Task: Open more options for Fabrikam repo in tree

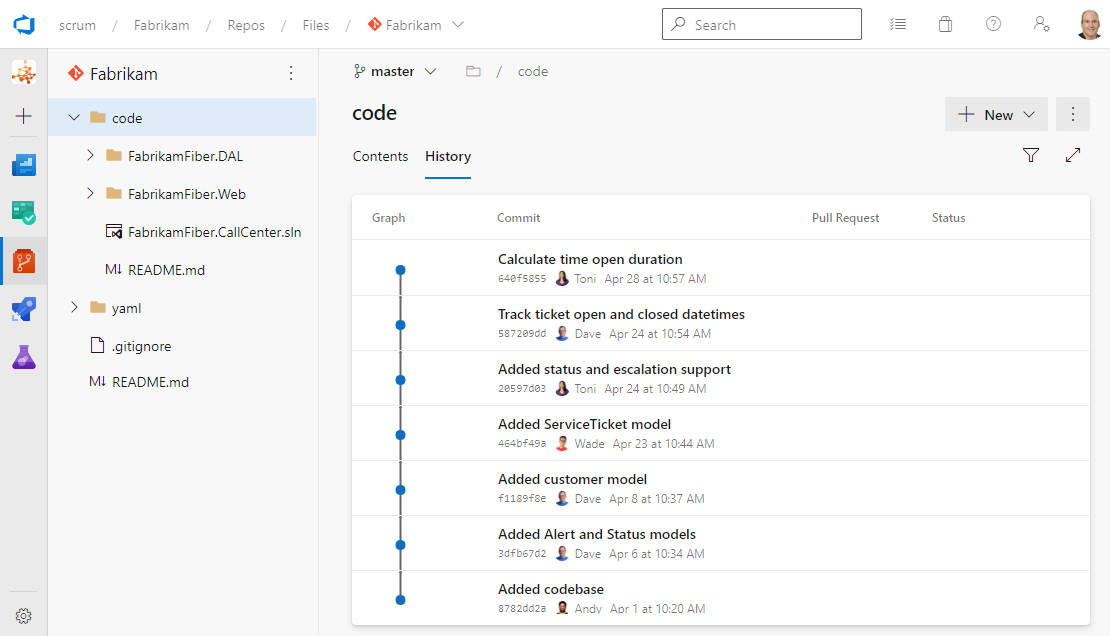Action: coord(291,74)
